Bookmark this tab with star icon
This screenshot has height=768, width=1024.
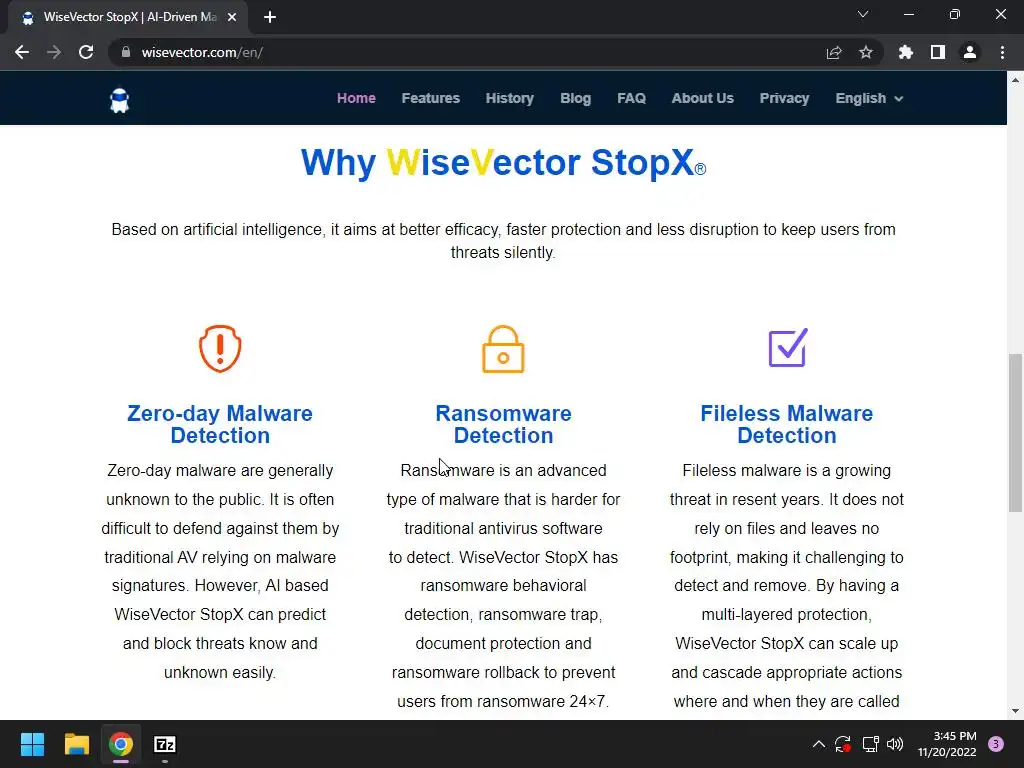(866, 52)
